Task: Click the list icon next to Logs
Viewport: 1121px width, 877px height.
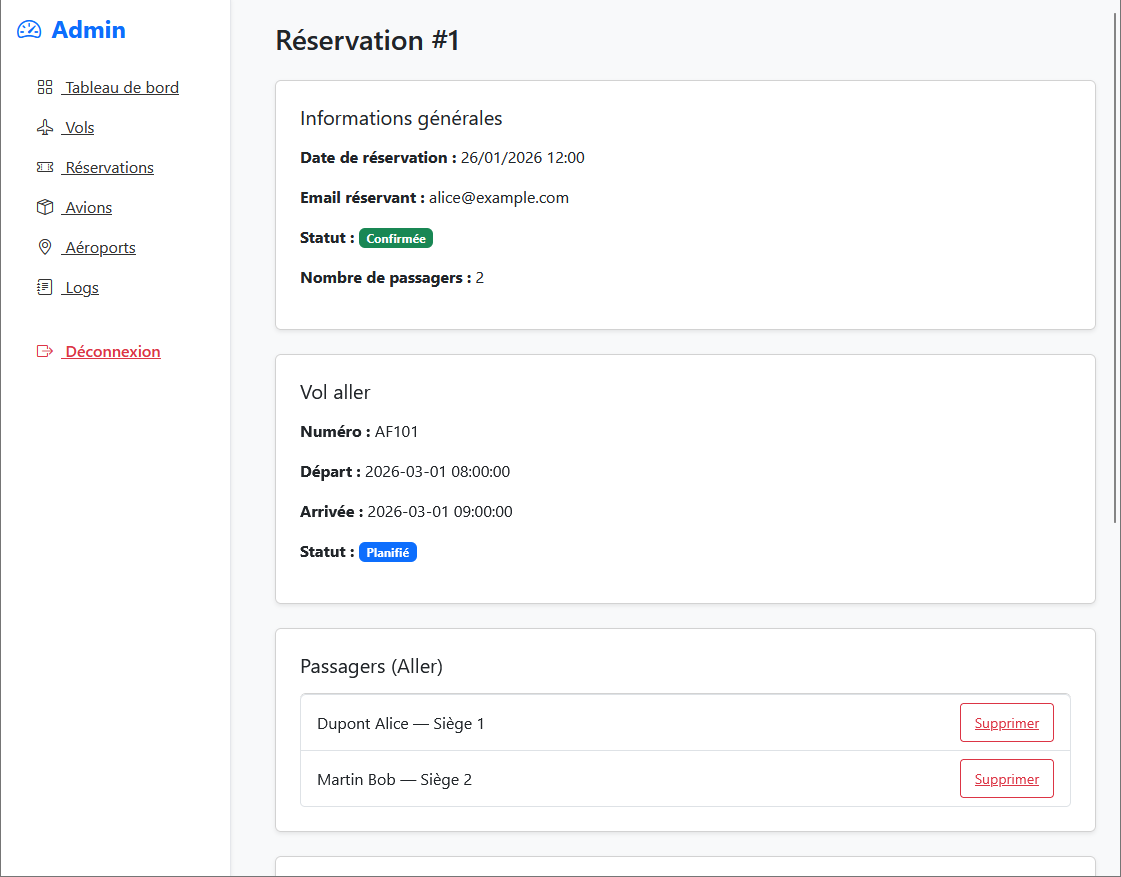Action: pos(44,287)
